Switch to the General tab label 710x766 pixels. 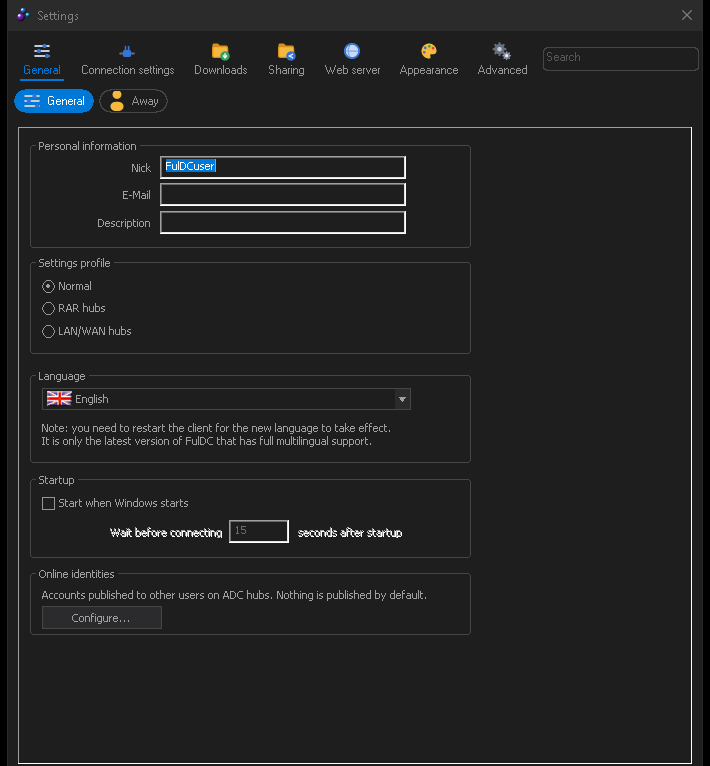tap(42, 70)
